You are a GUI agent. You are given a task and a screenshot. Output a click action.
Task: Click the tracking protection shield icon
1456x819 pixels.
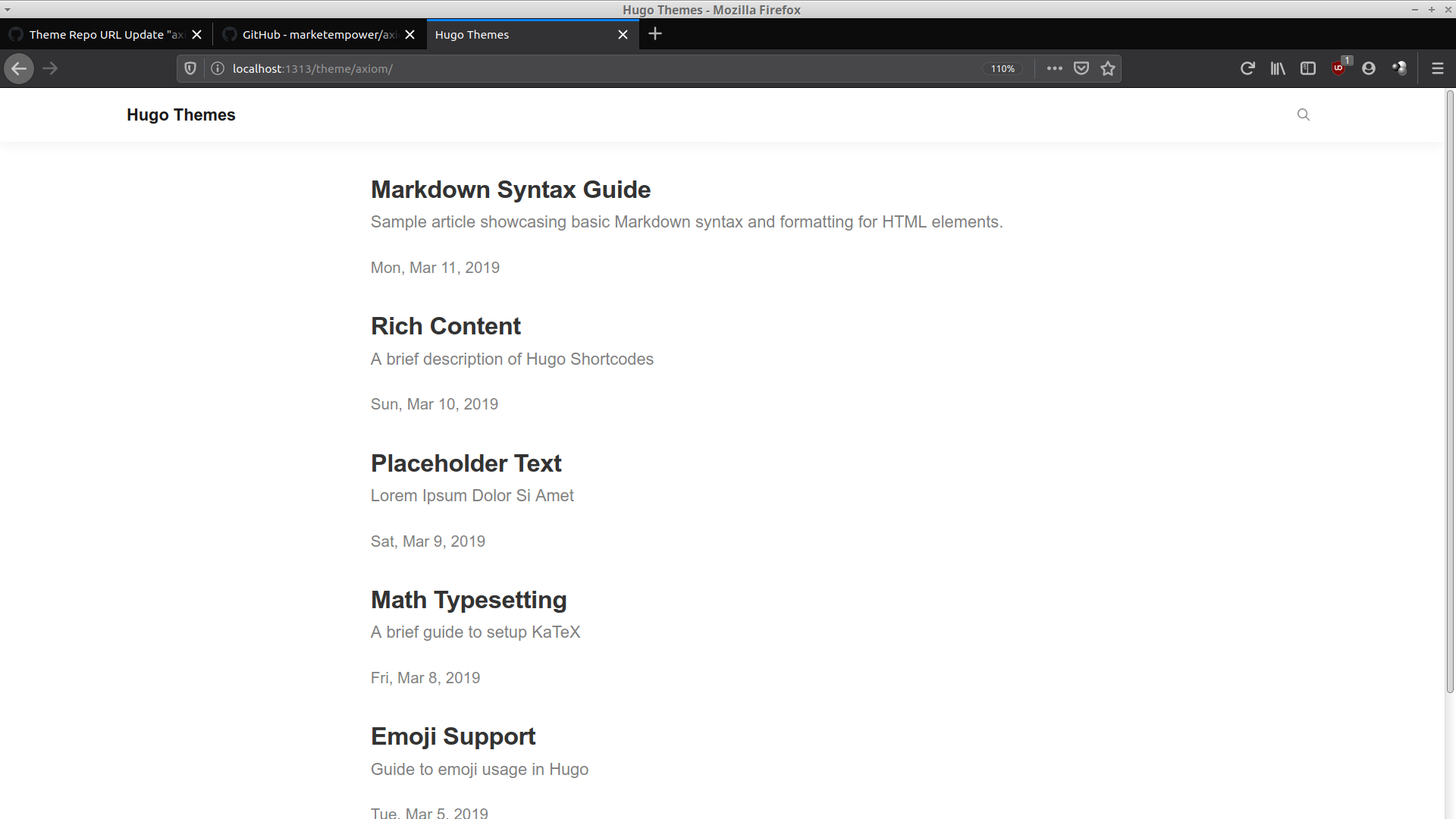point(190,68)
